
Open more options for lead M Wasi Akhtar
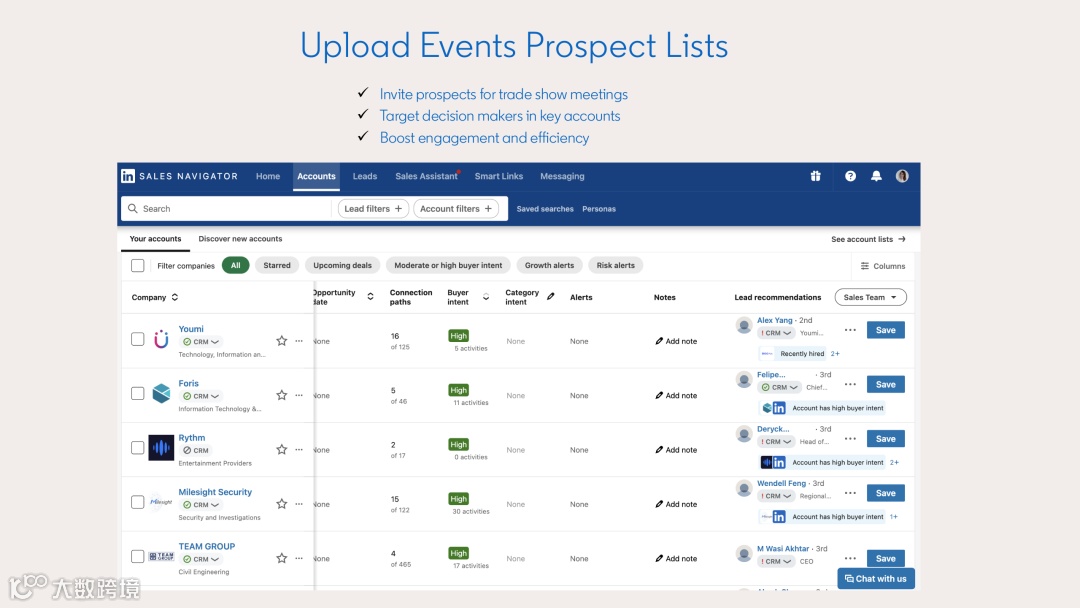(851, 558)
